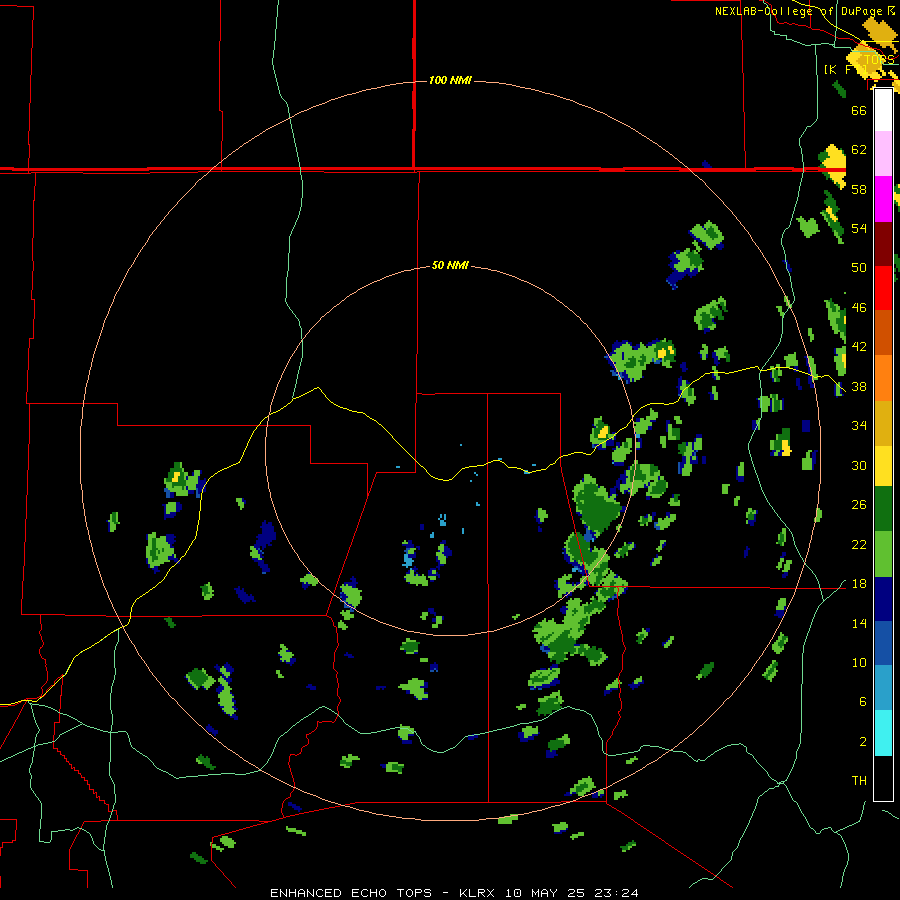The height and width of the screenshot is (900, 900).
Task: Select the dark green legend swatch
Action: pos(883,509)
